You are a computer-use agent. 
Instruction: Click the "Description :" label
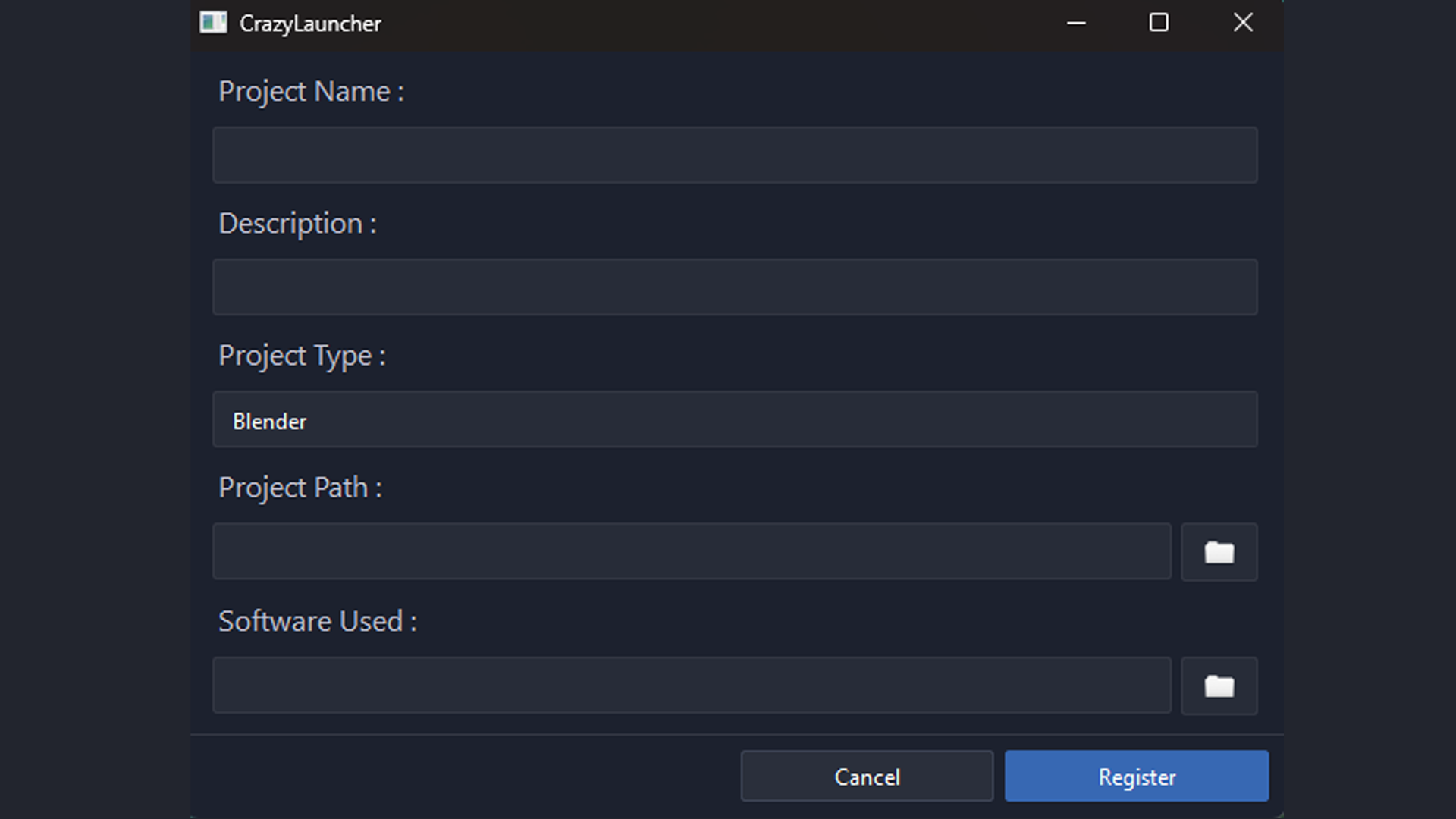(x=297, y=224)
